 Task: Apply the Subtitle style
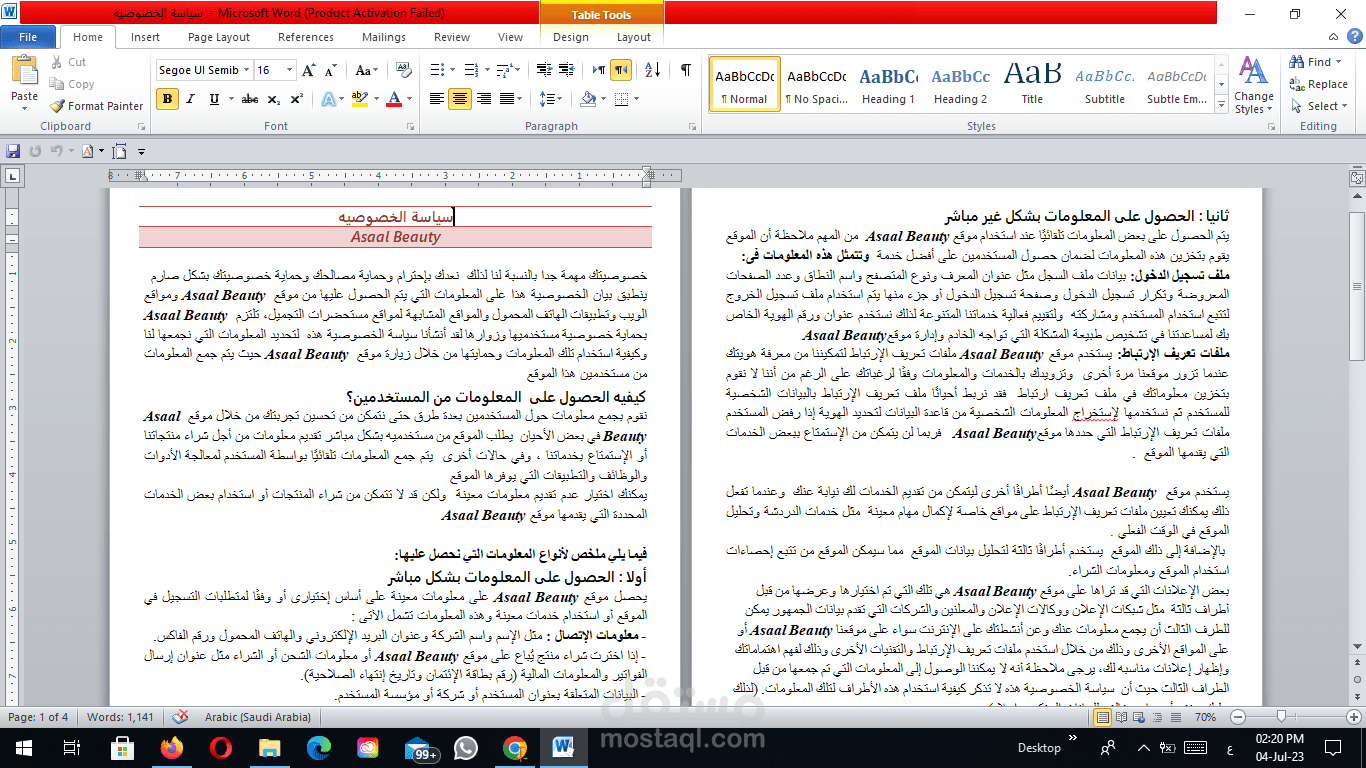pyautogui.click(x=1105, y=84)
